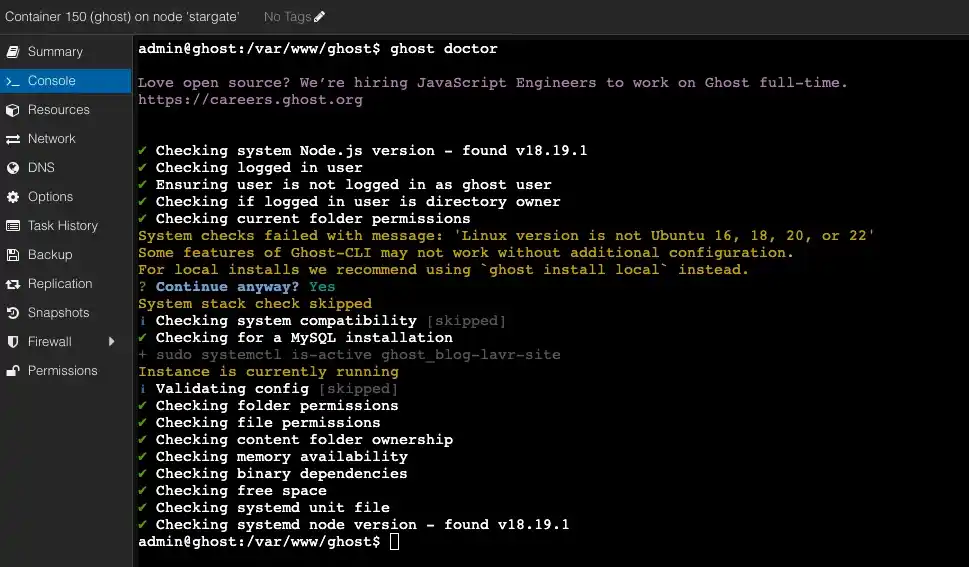Image resolution: width=969 pixels, height=567 pixels.
Task: Click 'Checking logged in user' line
Action: coord(250,168)
